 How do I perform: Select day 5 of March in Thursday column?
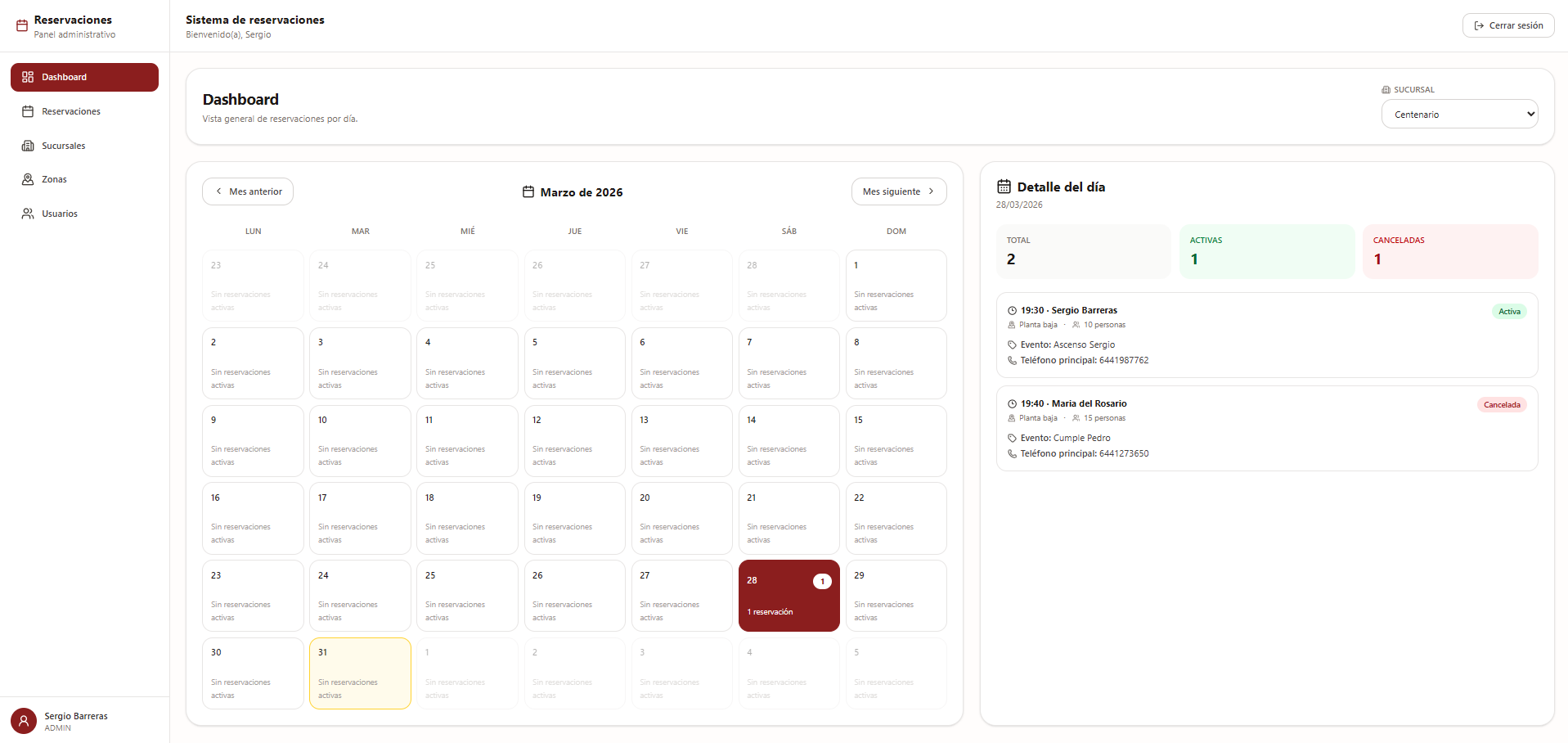(575, 363)
